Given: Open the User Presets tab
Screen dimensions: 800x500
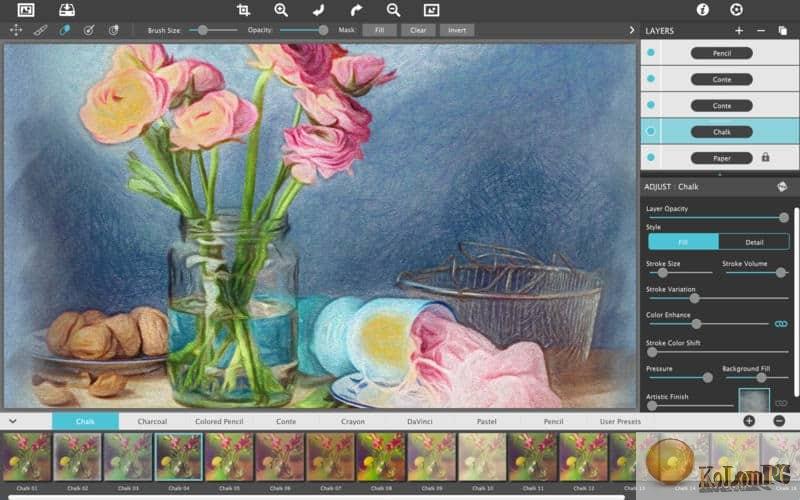Looking at the screenshot, I should 620,421.
